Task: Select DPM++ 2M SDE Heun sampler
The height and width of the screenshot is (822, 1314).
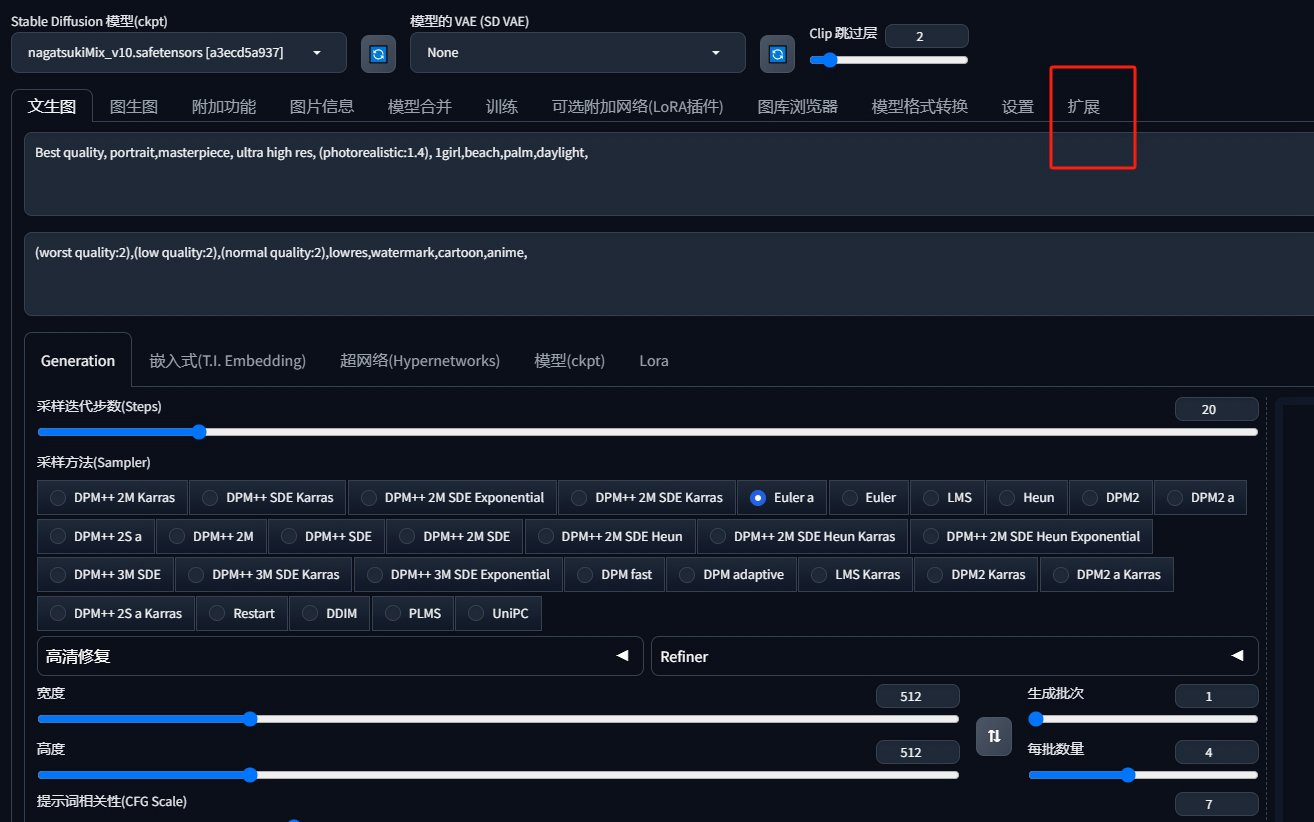Action: (609, 536)
